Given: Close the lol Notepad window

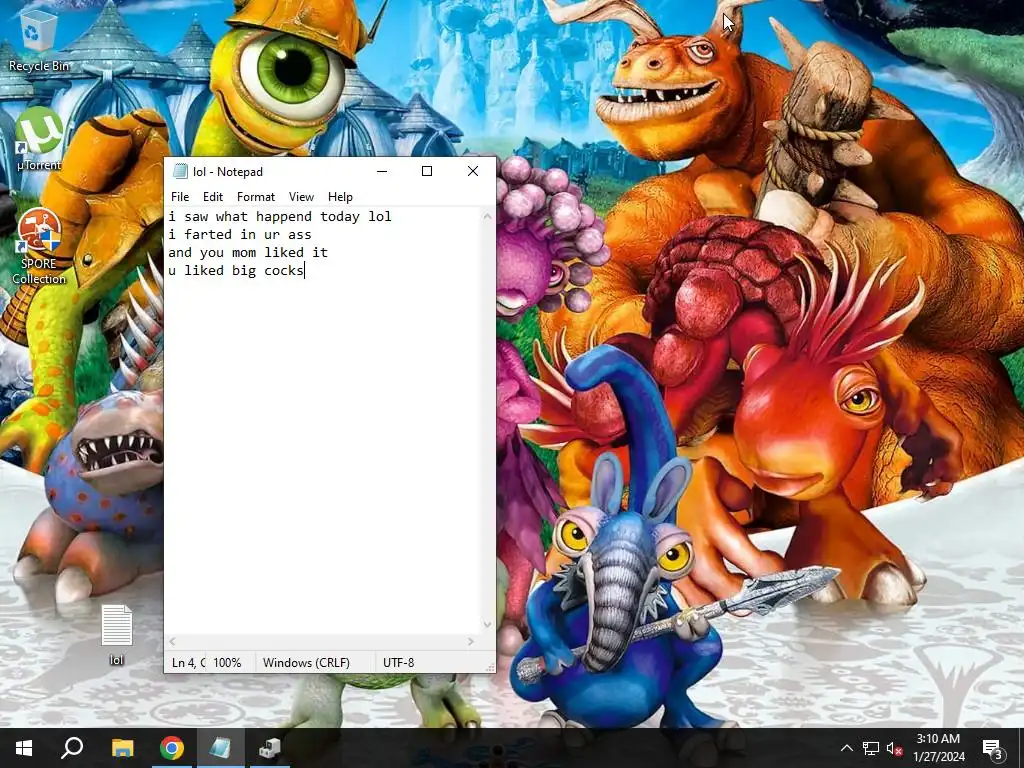Looking at the screenshot, I should (x=473, y=171).
